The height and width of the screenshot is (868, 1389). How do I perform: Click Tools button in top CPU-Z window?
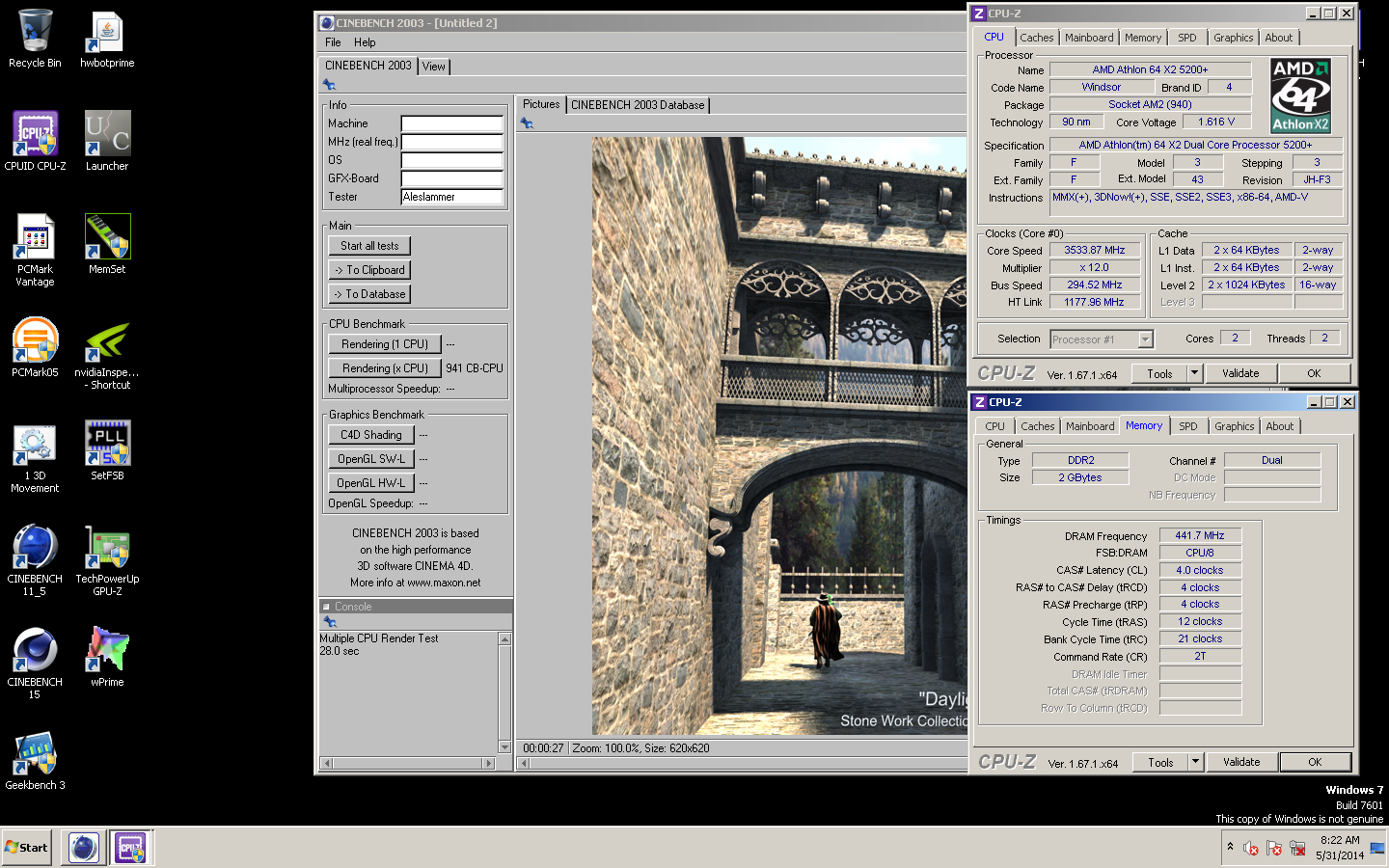tap(1160, 373)
